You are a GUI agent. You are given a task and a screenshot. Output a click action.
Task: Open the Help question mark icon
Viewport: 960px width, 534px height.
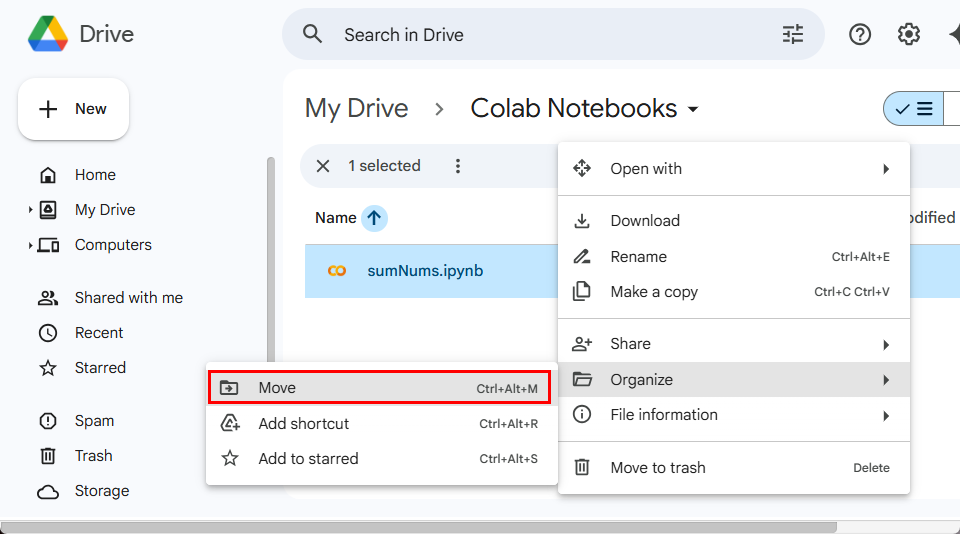coord(860,34)
